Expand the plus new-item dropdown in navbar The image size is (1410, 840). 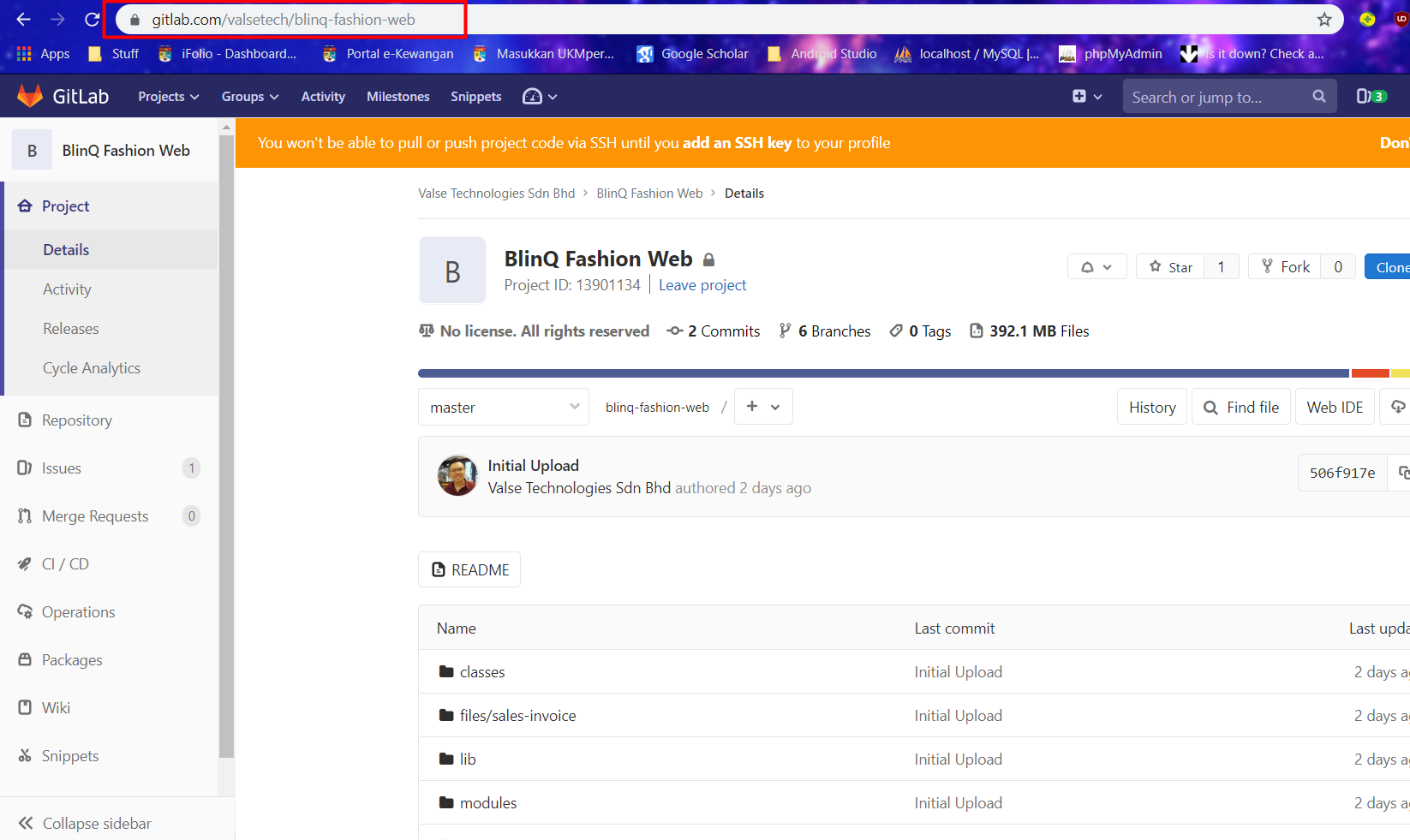click(x=1086, y=97)
